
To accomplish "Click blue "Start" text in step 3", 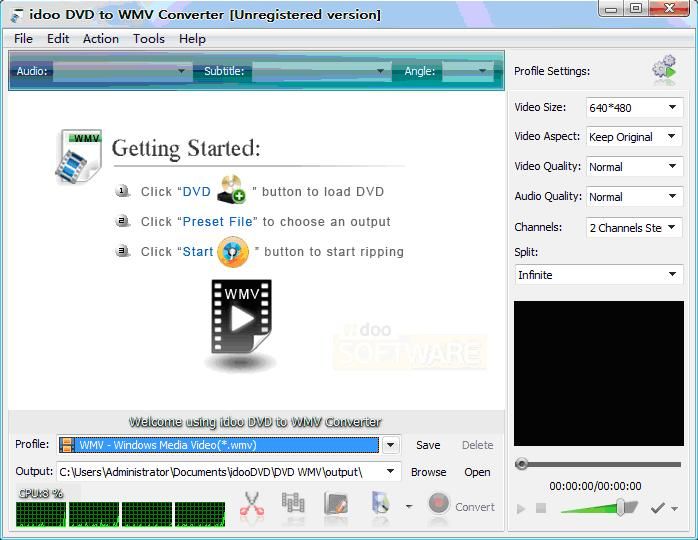I will point(198,252).
